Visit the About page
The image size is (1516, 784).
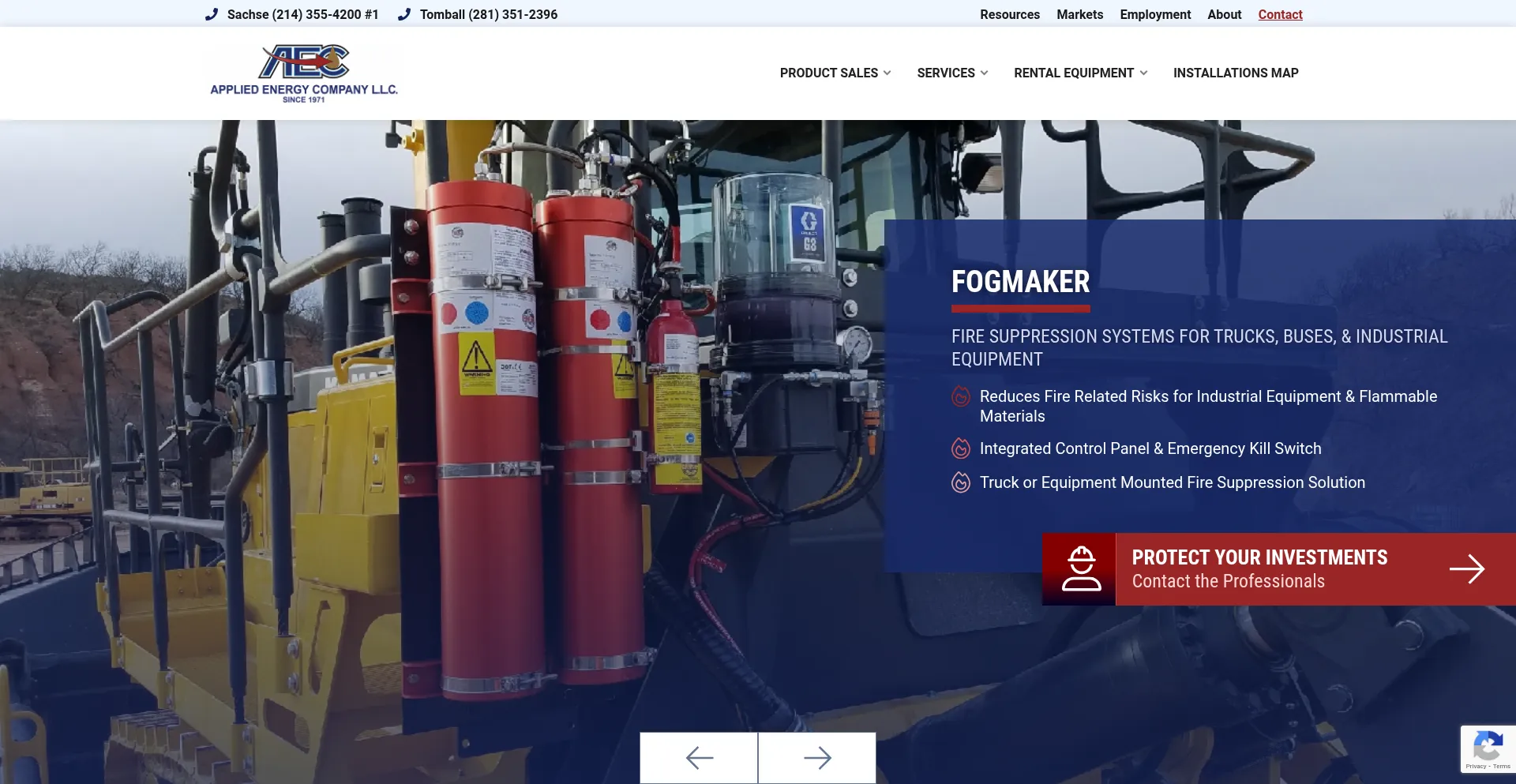(x=1224, y=14)
